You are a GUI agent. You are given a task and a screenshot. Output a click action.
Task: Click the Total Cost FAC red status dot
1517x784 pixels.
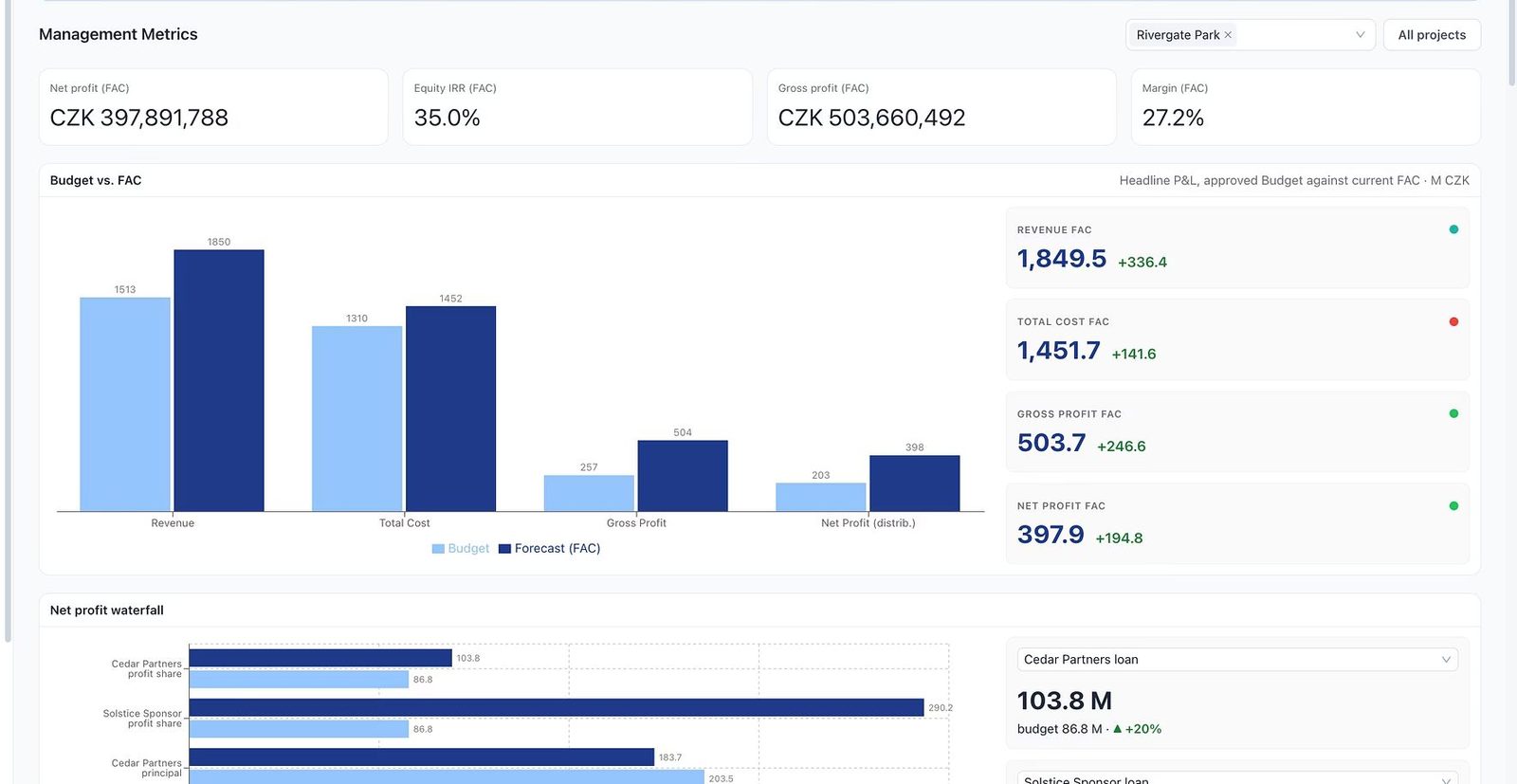tap(1453, 321)
